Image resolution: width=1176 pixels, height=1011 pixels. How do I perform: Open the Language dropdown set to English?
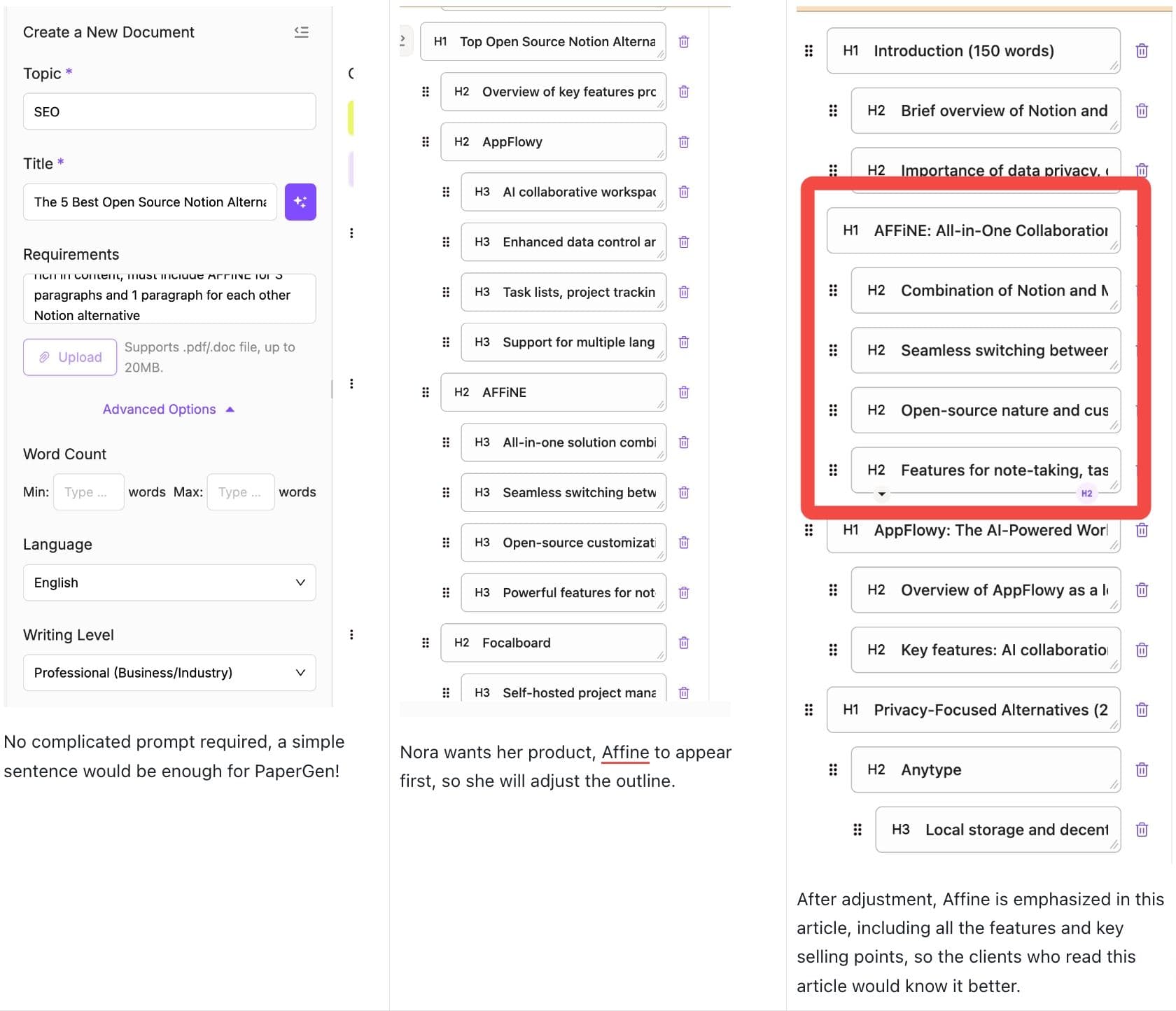(169, 583)
